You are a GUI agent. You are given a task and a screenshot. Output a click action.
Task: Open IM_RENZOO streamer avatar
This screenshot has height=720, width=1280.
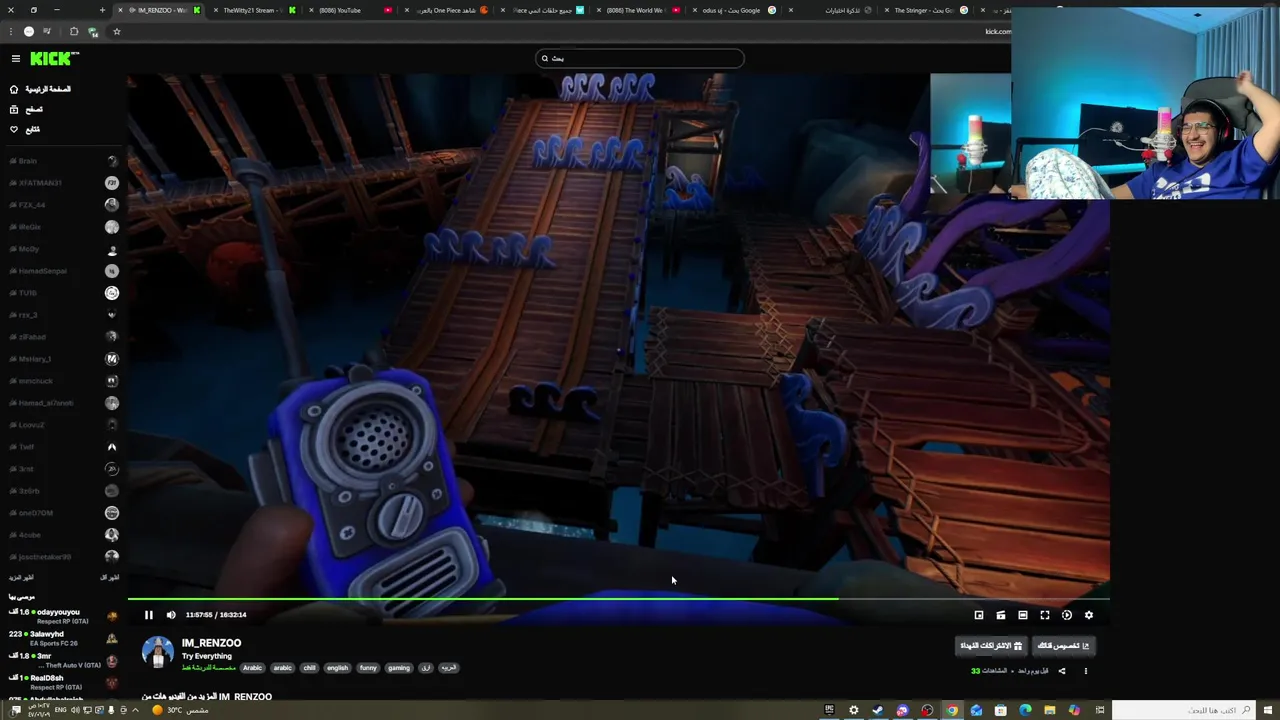157,652
